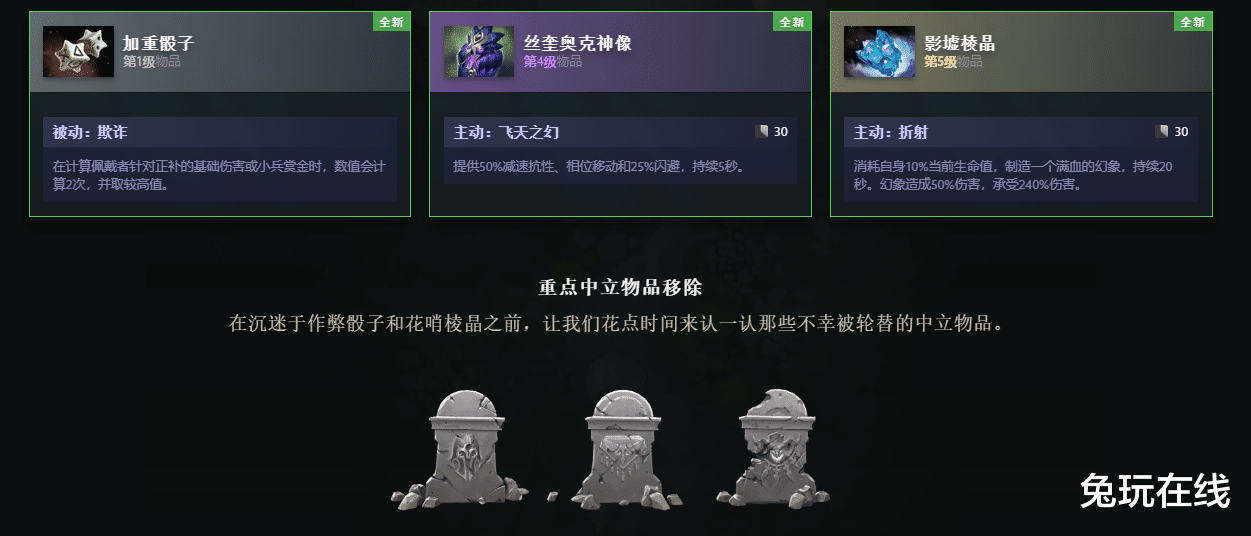This screenshot has height=536, width=1251.
Task: Open the 丝奎奥克神像 item title
Action: click(x=578, y=44)
